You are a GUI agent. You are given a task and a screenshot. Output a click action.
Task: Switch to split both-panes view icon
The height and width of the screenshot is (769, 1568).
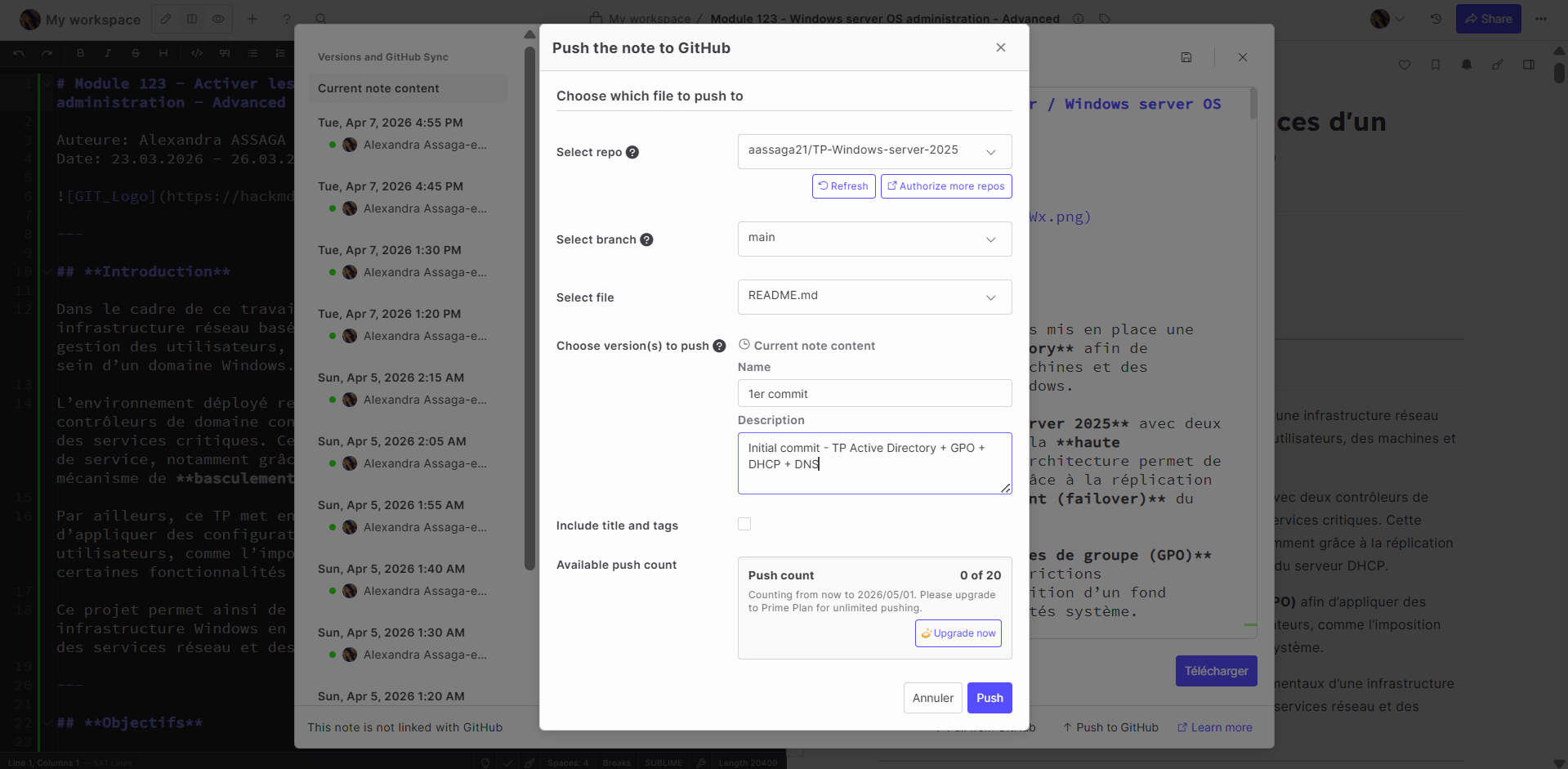pos(192,19)
